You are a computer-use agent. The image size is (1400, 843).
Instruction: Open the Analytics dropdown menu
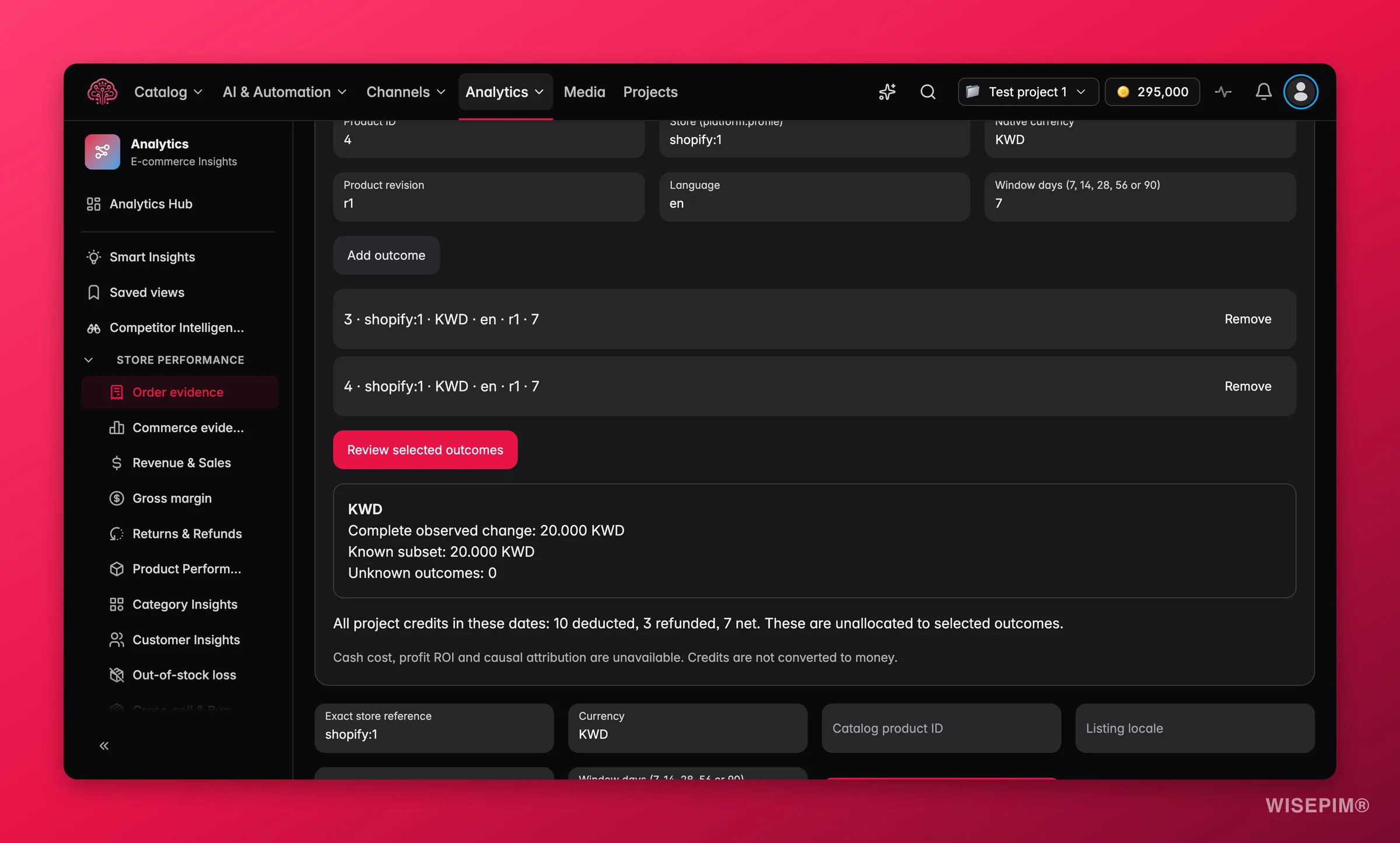[505, 92]
